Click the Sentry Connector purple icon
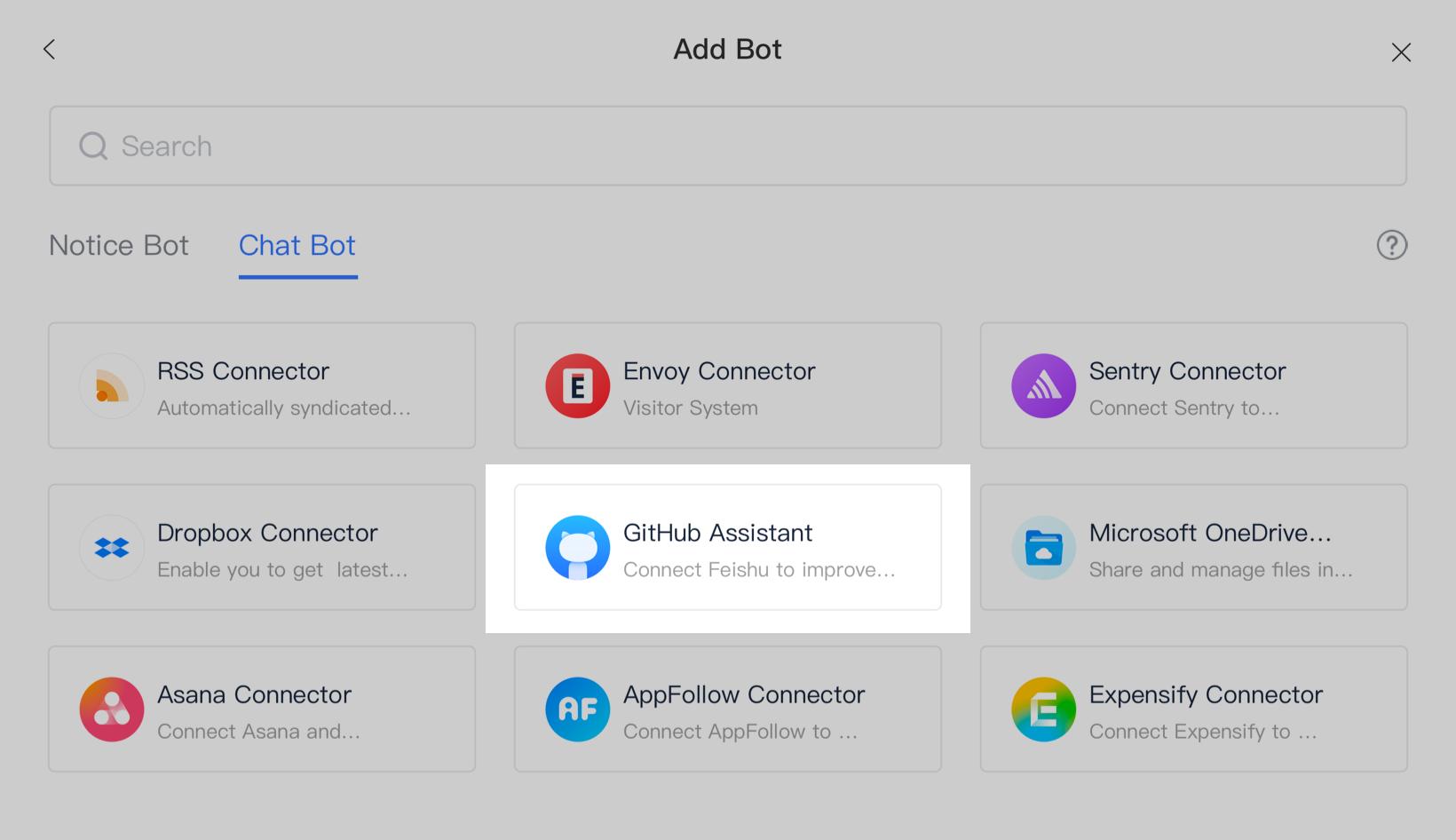 pyautogui.click(x=1044, y=386)
